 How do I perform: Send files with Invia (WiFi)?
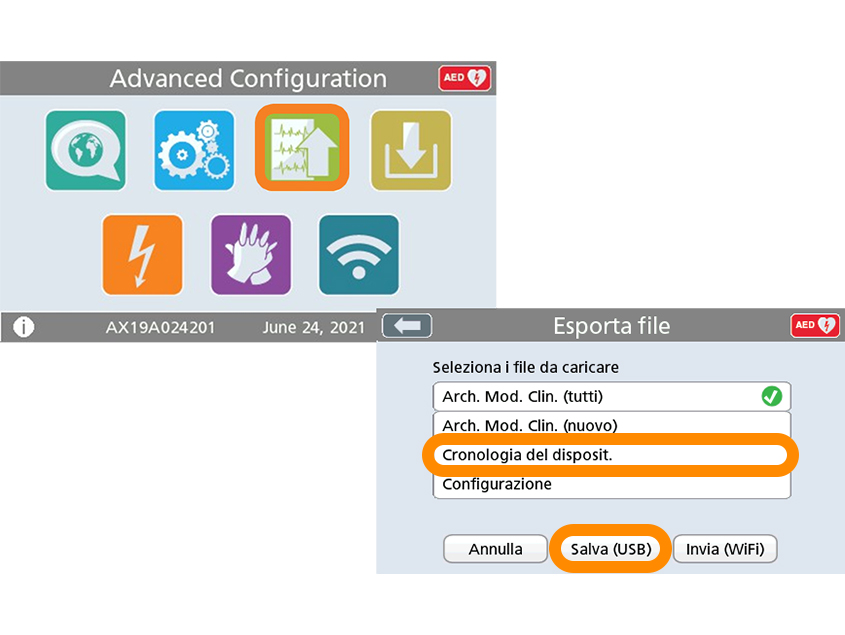click(725, 549)
